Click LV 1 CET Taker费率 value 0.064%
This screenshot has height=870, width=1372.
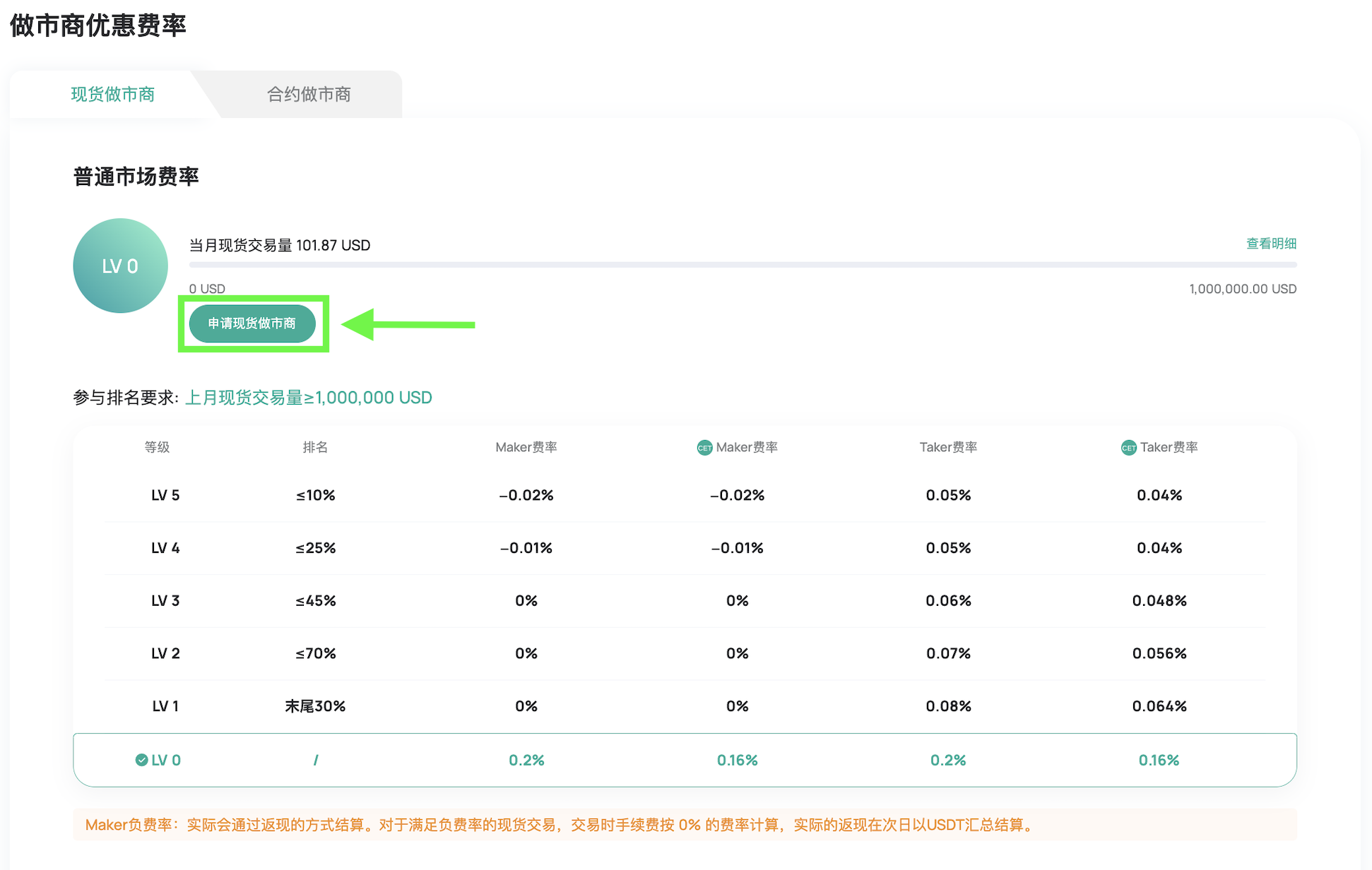point(1159,706)
